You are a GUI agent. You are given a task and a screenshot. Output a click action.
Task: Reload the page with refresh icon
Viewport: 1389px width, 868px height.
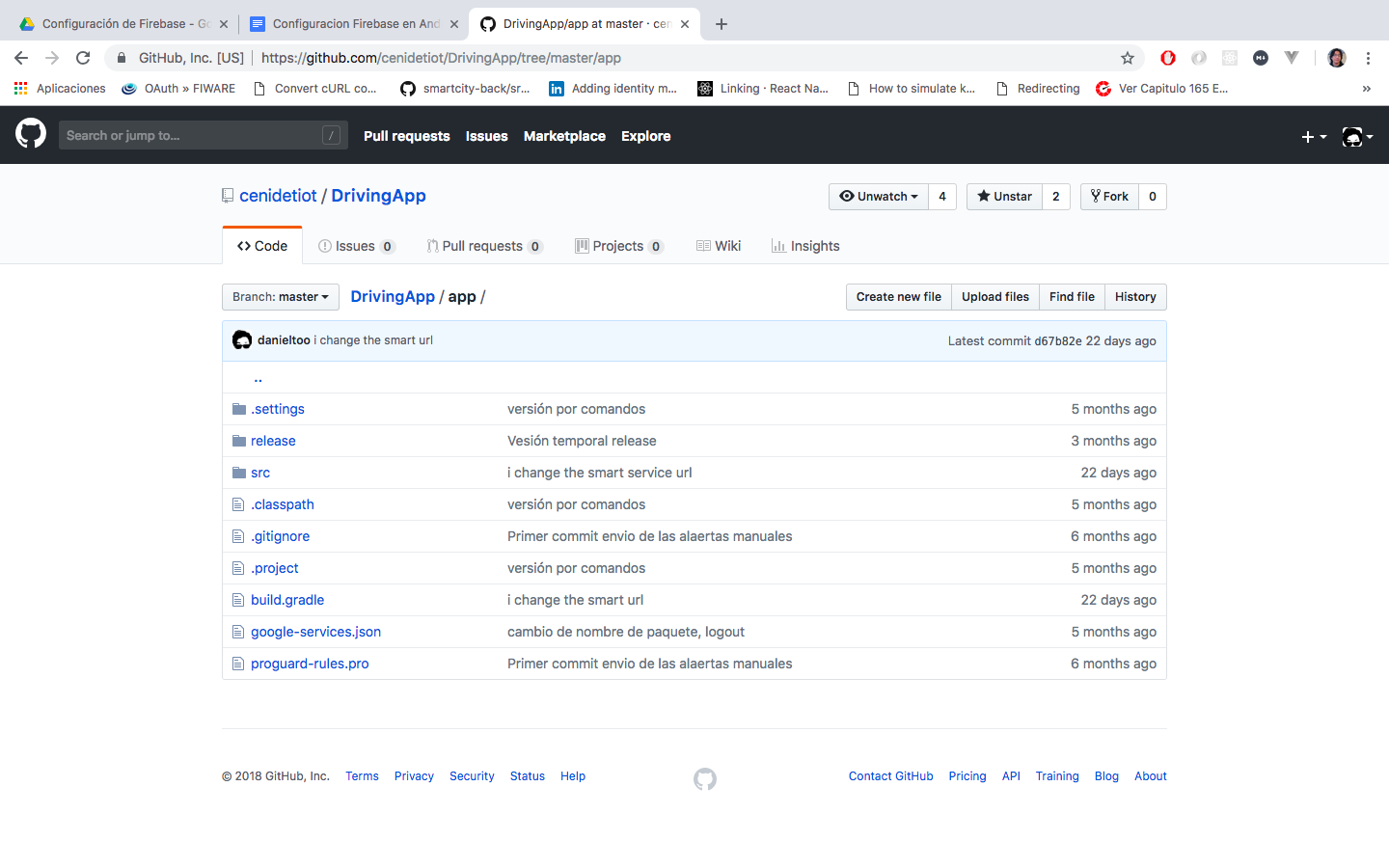pyautogui.click(x=83, y=58)
